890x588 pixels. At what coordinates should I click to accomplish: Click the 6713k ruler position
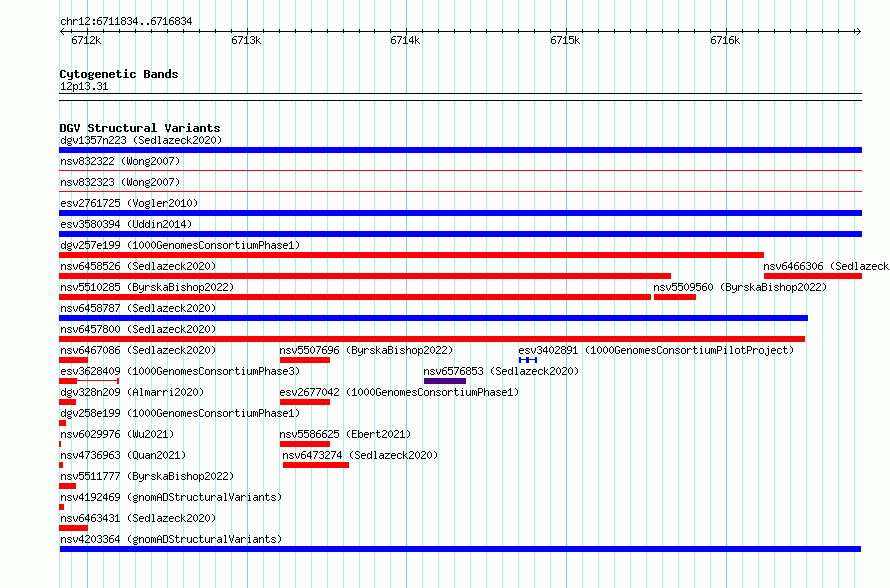point(246,40)
